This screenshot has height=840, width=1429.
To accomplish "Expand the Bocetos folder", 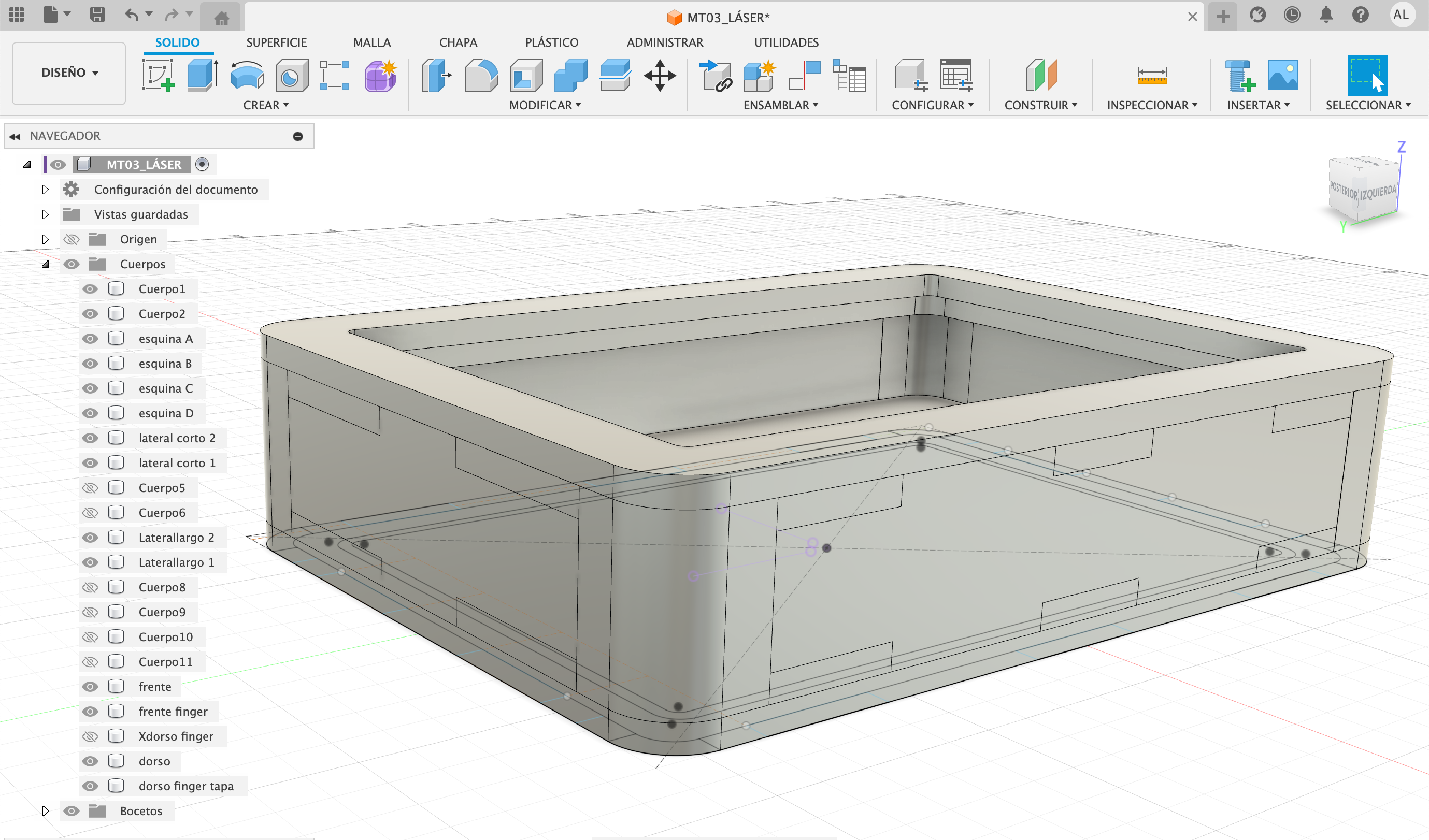I will click(46, 811).
